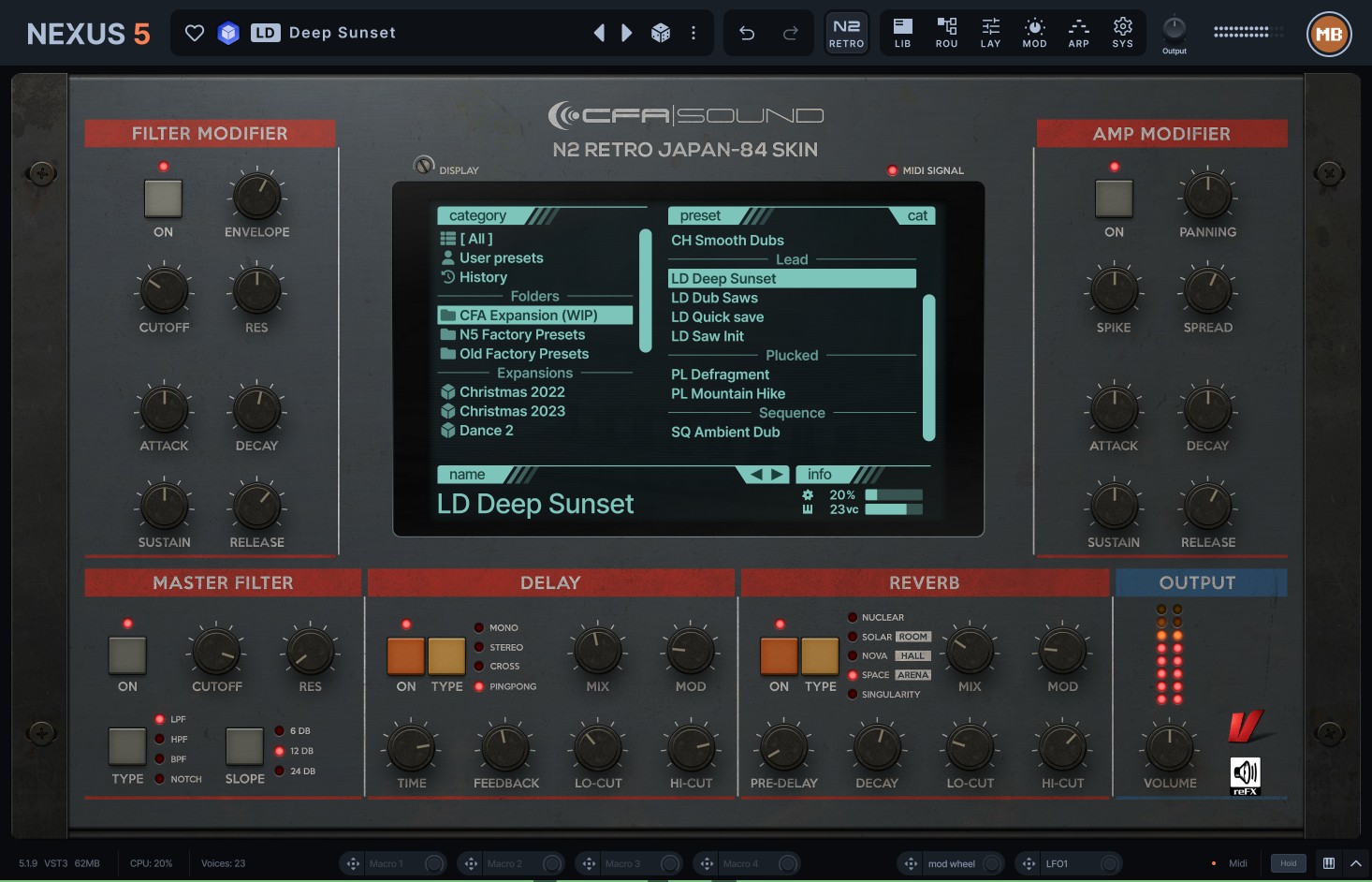
Task: Open the Christmas 2022 expansion
Action: (535, 392)
